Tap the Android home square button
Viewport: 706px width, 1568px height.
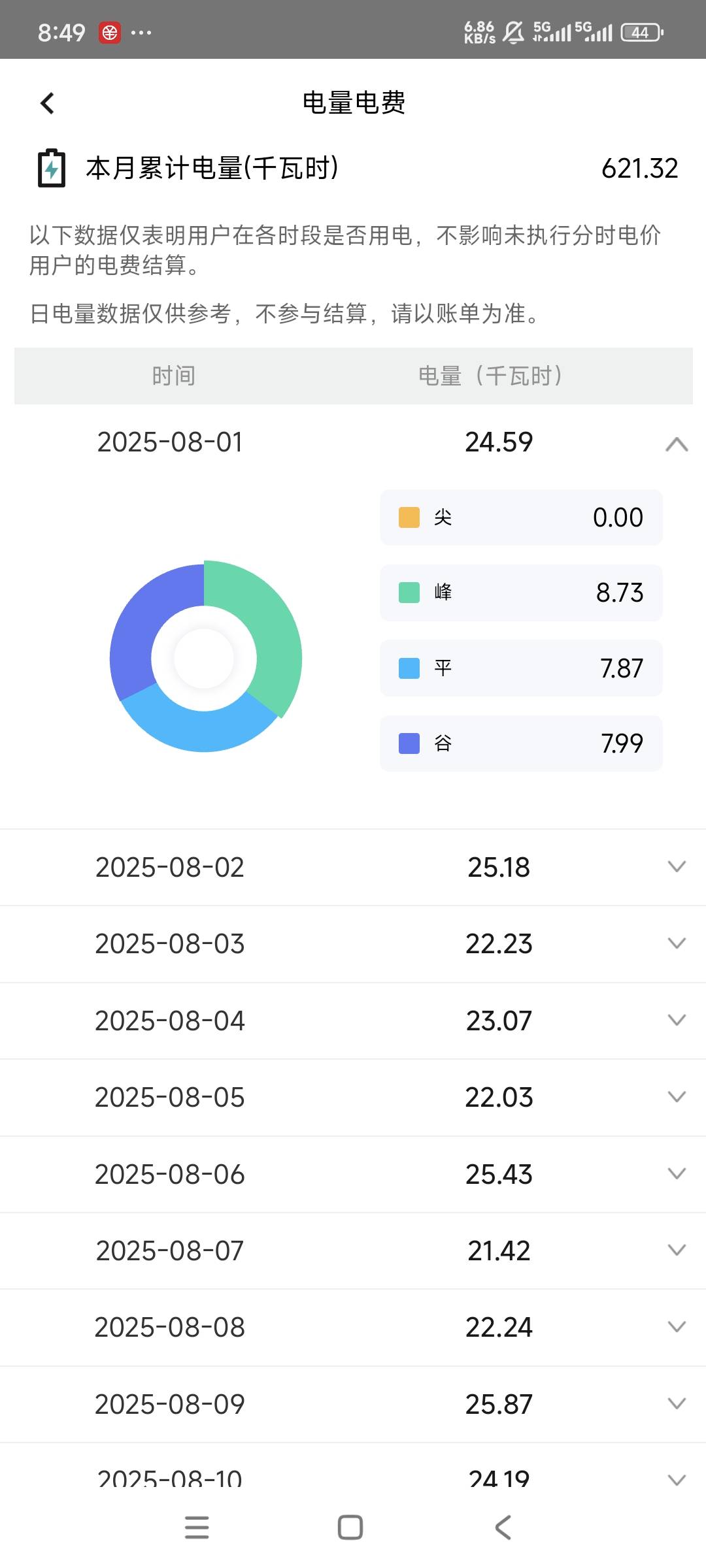point(350,1527)
